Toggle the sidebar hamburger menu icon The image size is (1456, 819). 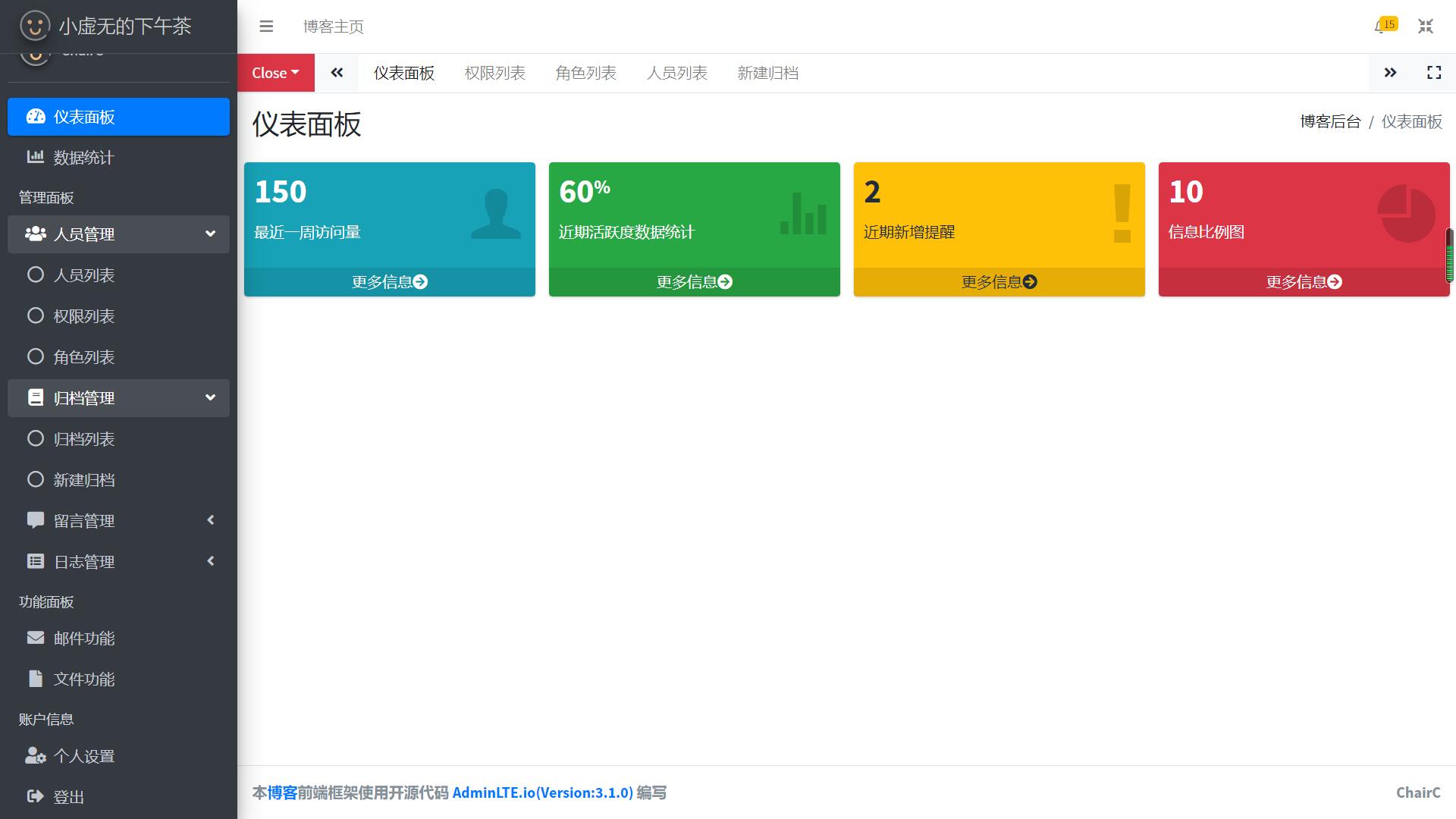265,27
